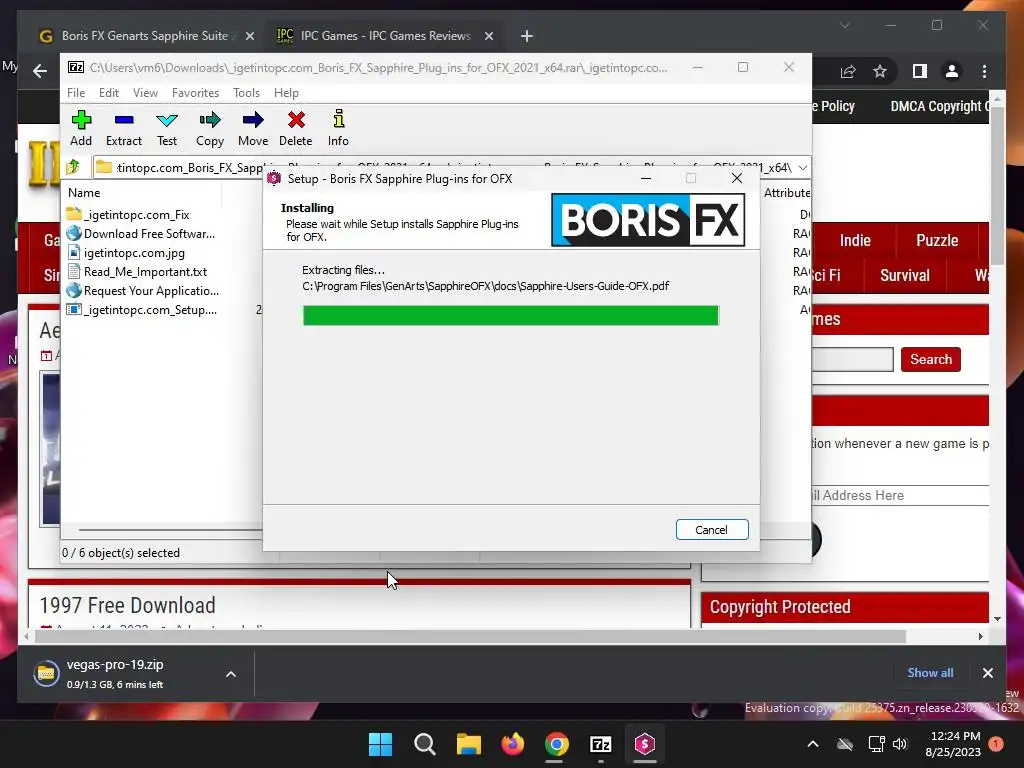The width and height of the screenshot is (1024, 768).
Task: Close the Chrome downloads bar
Action: 987,673
